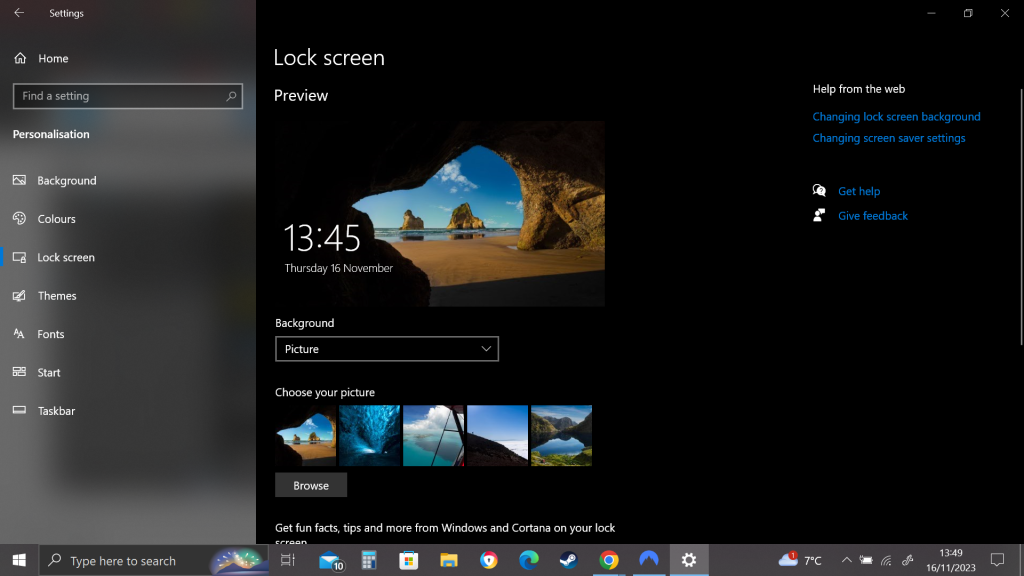Click the Start tiles icon in sidebar
Screen dimensions: 1024x576
pos(19,372)
